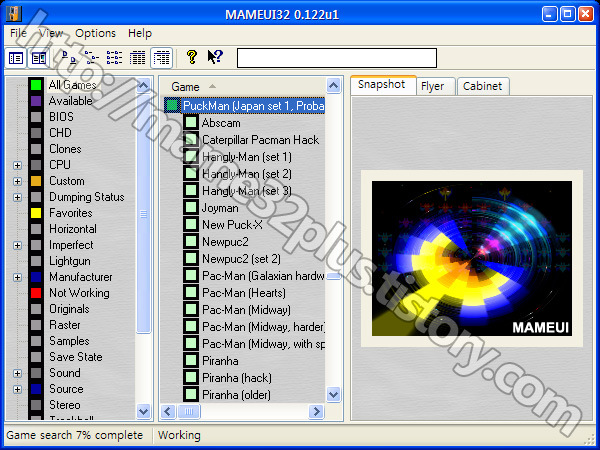Viewport: 600px width, 450px height.
Task: Select PuckMan (Japan set 1) game
Action: click(253, 106)
